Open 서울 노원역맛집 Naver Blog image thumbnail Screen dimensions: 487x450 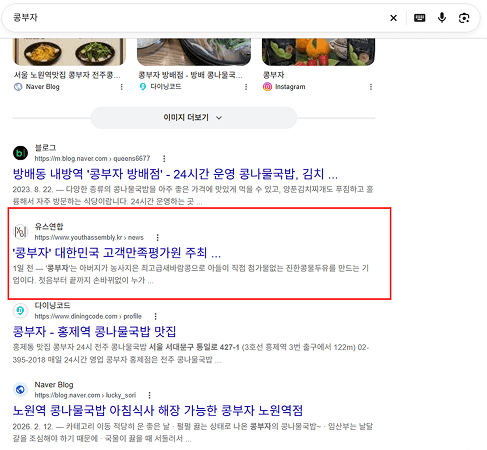[x=69, y=52]
